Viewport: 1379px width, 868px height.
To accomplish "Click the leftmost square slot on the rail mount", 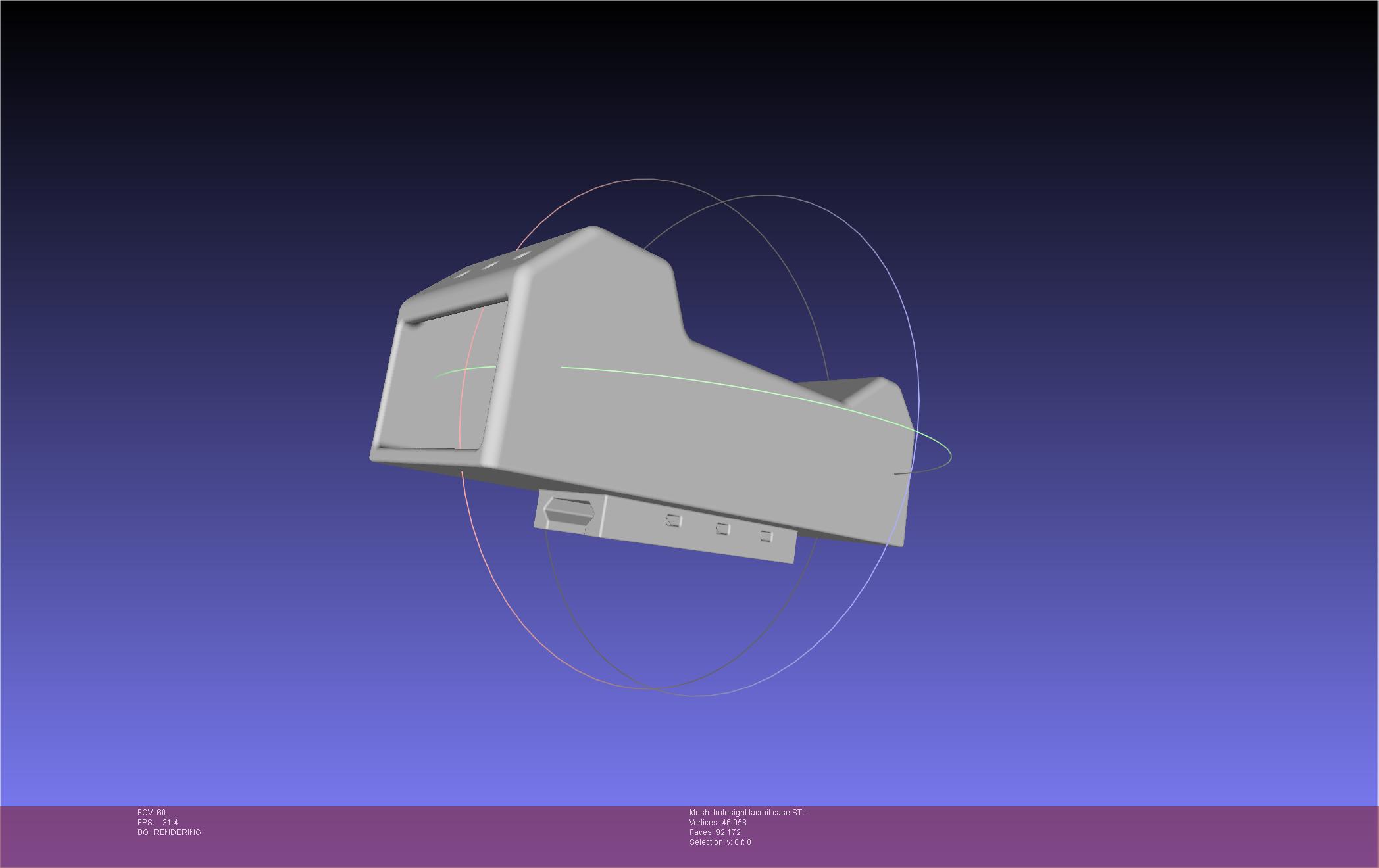I will point(674,521).
